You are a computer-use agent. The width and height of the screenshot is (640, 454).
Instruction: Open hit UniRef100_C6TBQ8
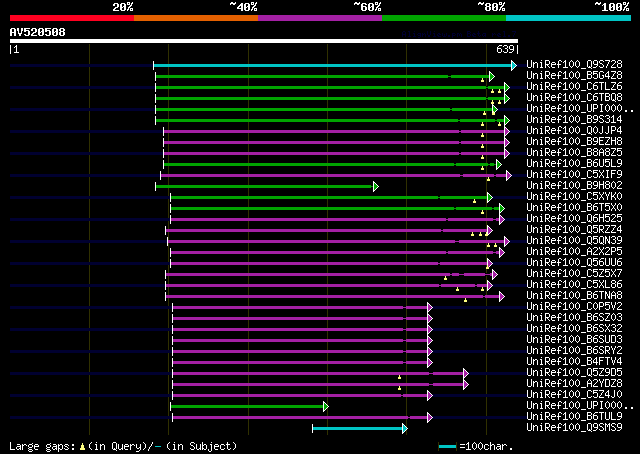574,98
